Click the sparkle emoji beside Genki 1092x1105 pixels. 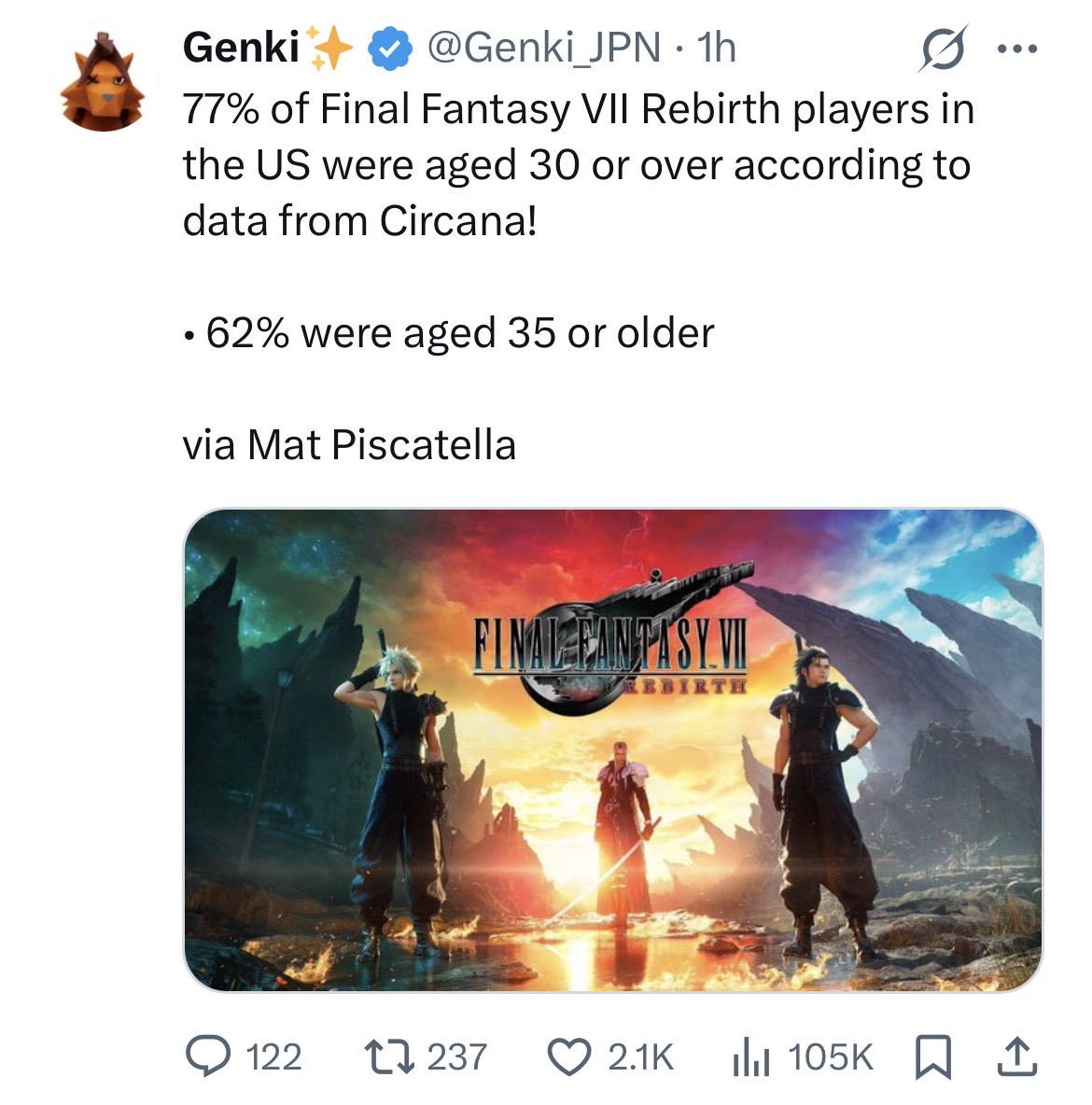330,48
